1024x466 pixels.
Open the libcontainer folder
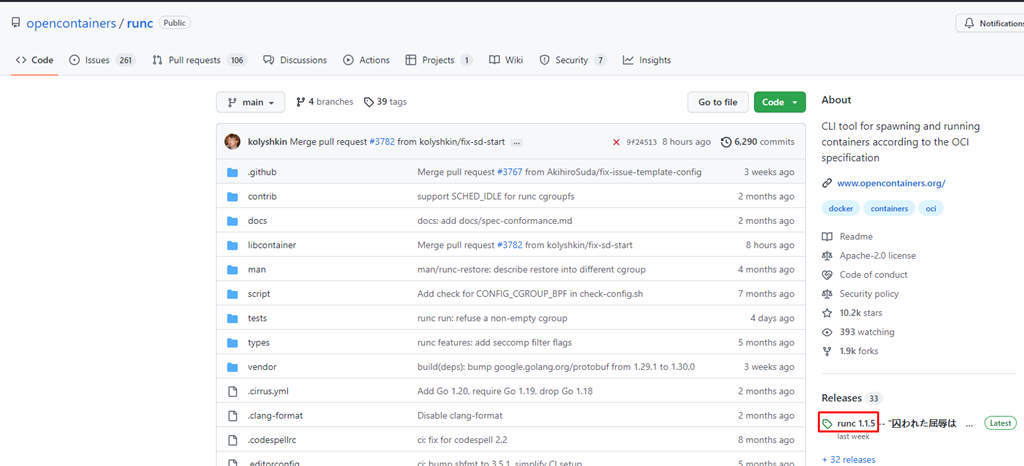click(x=272, y=245)
